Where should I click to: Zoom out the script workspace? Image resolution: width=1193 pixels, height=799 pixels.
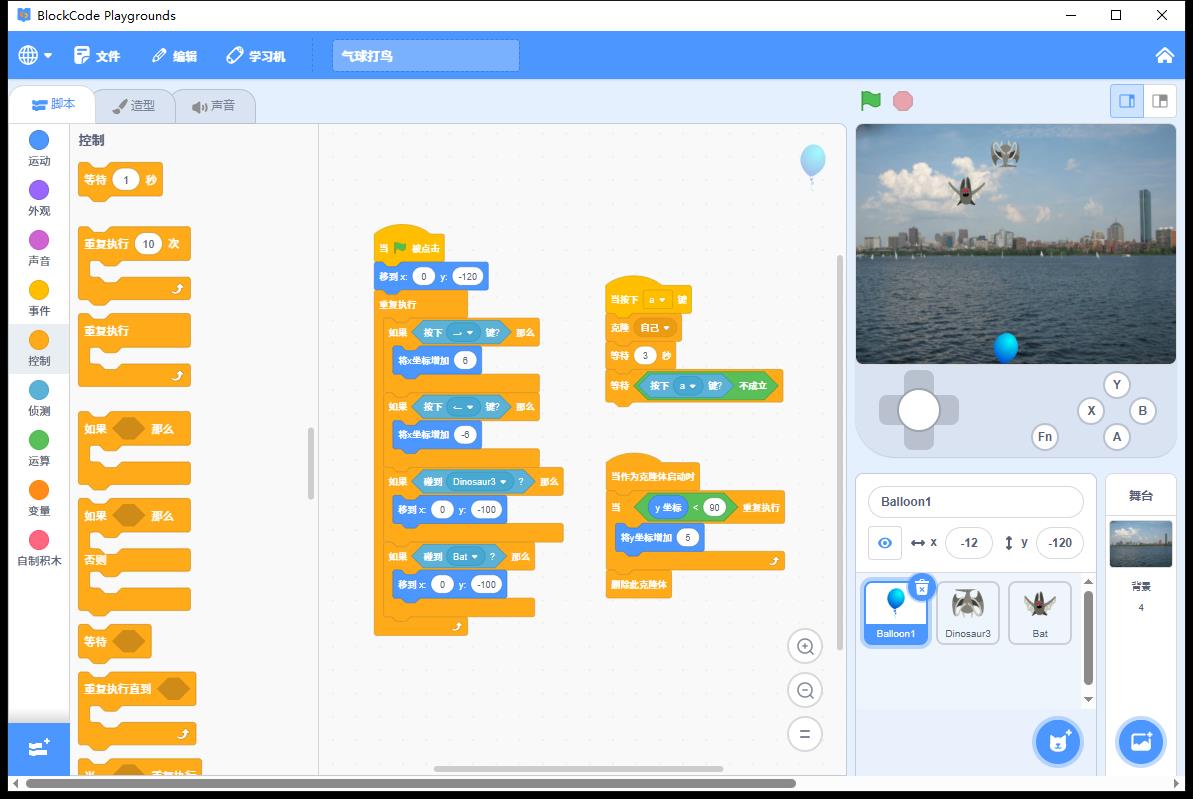[805, 690]
